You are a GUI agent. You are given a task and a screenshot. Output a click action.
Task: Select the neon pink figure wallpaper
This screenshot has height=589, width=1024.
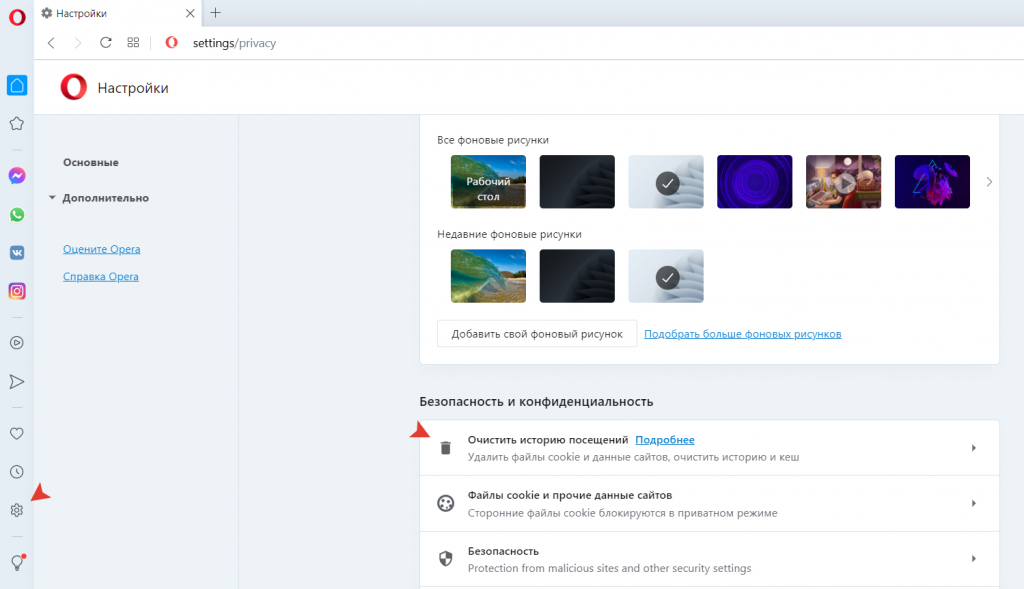(933, 182)
